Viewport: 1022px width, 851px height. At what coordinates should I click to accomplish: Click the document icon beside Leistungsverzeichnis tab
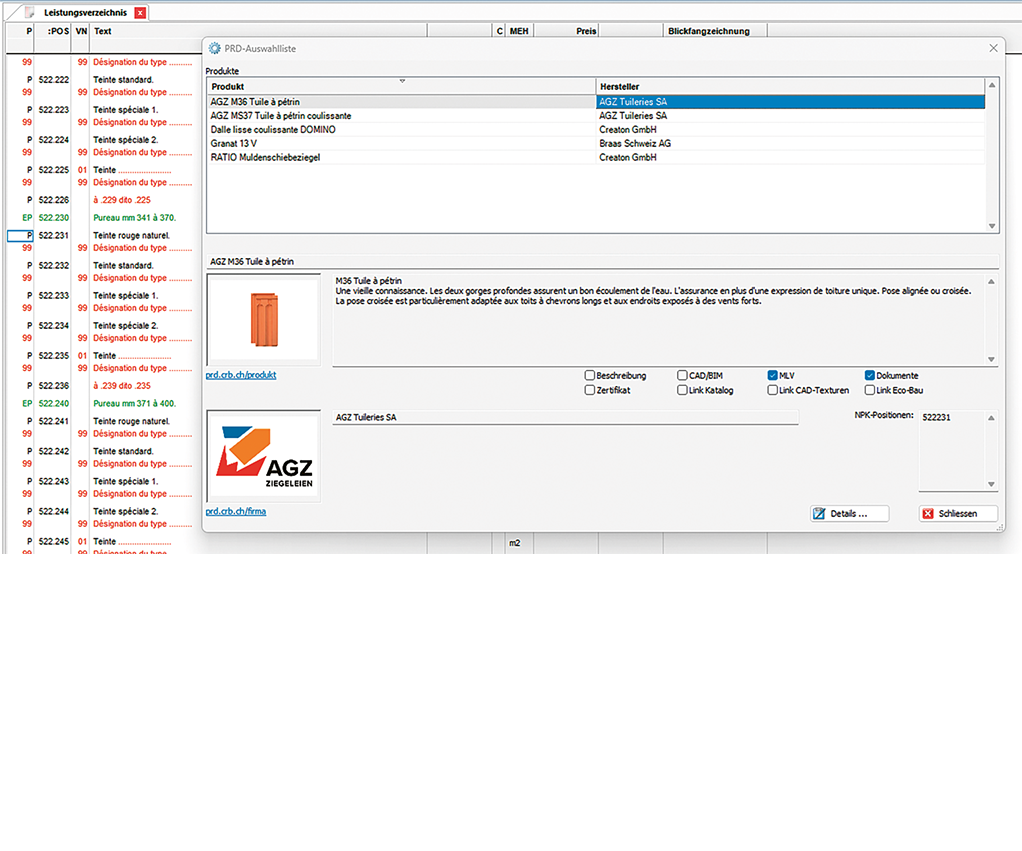coord(29,12)
